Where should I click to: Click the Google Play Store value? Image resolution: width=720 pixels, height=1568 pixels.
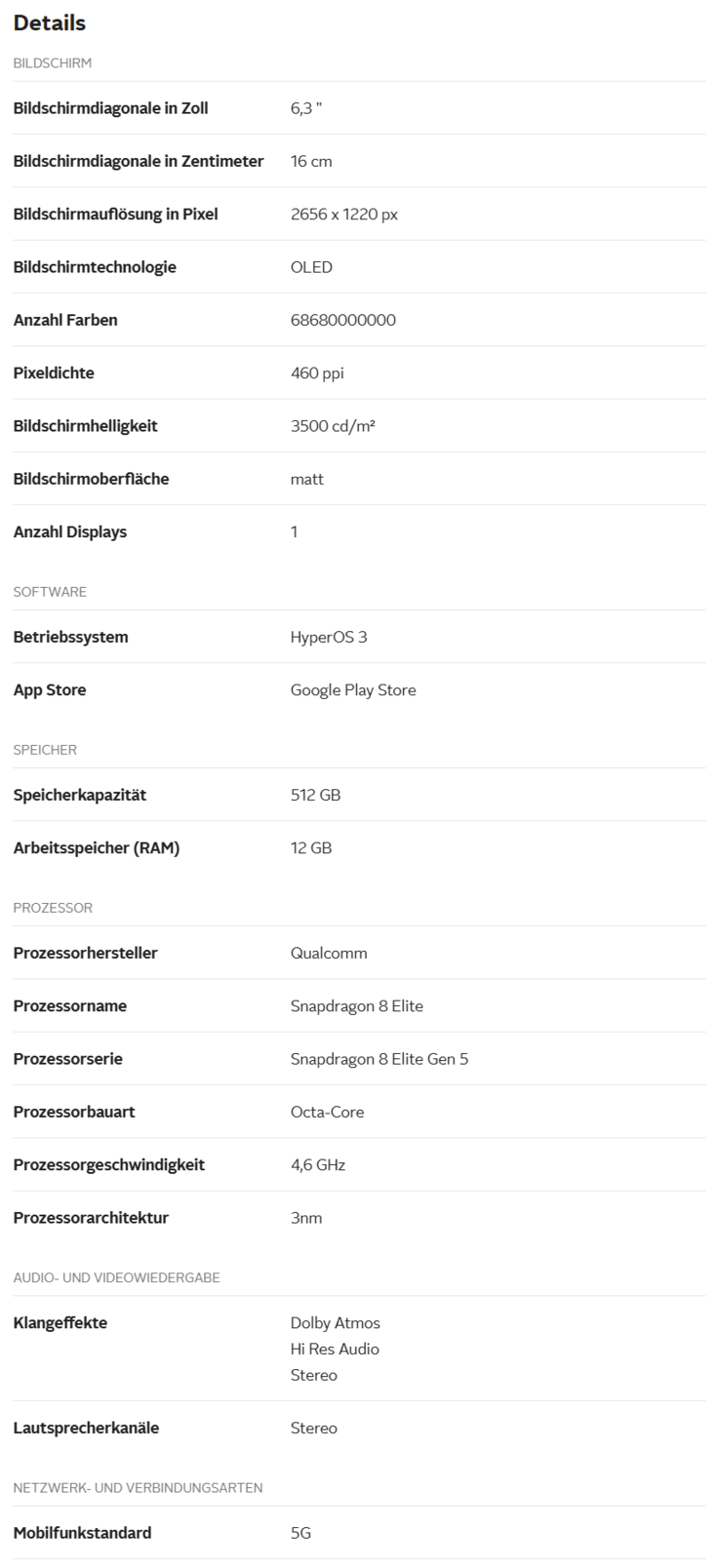coord(353,689)
